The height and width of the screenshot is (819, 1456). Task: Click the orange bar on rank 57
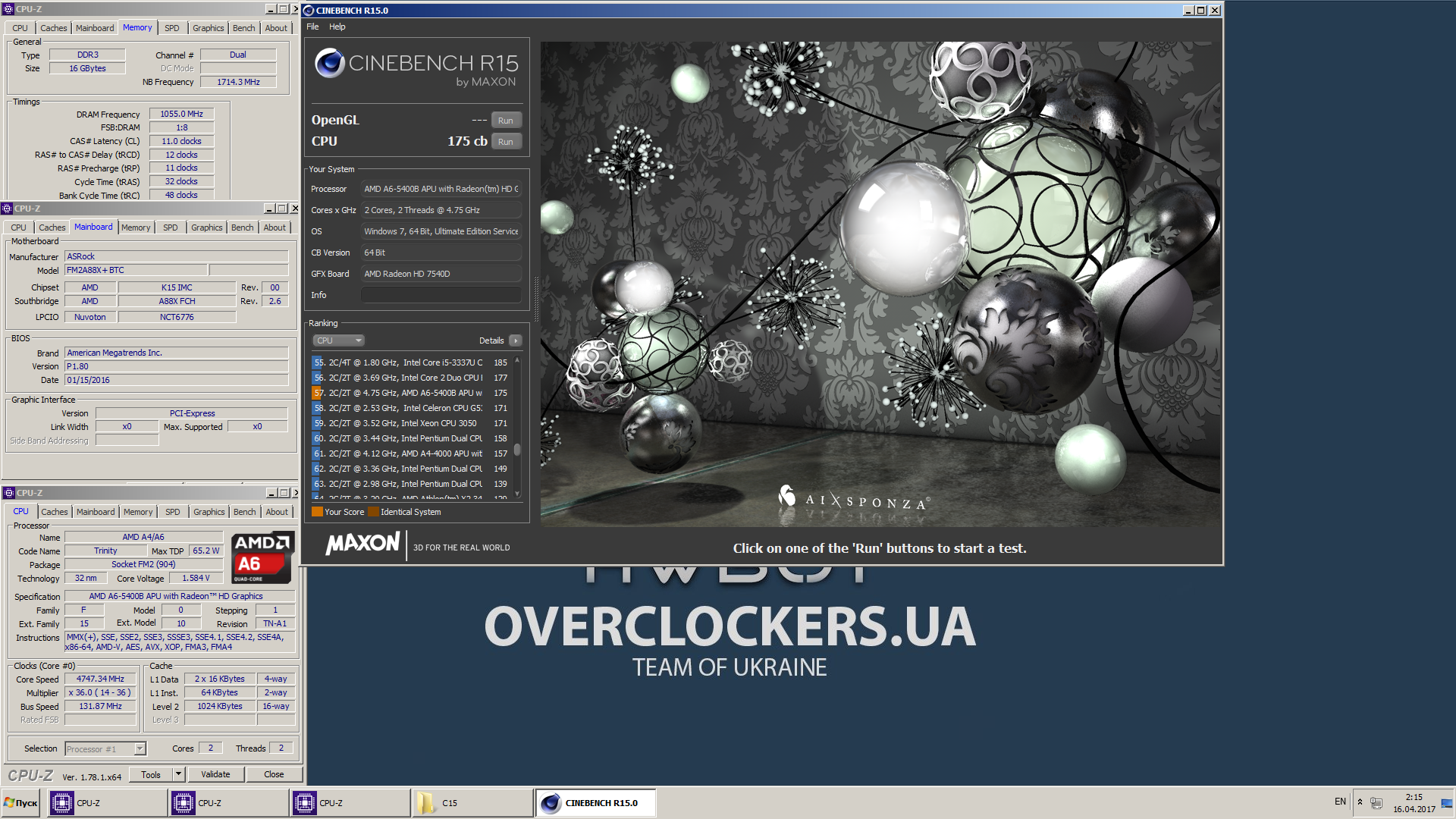tap(316, 393)
